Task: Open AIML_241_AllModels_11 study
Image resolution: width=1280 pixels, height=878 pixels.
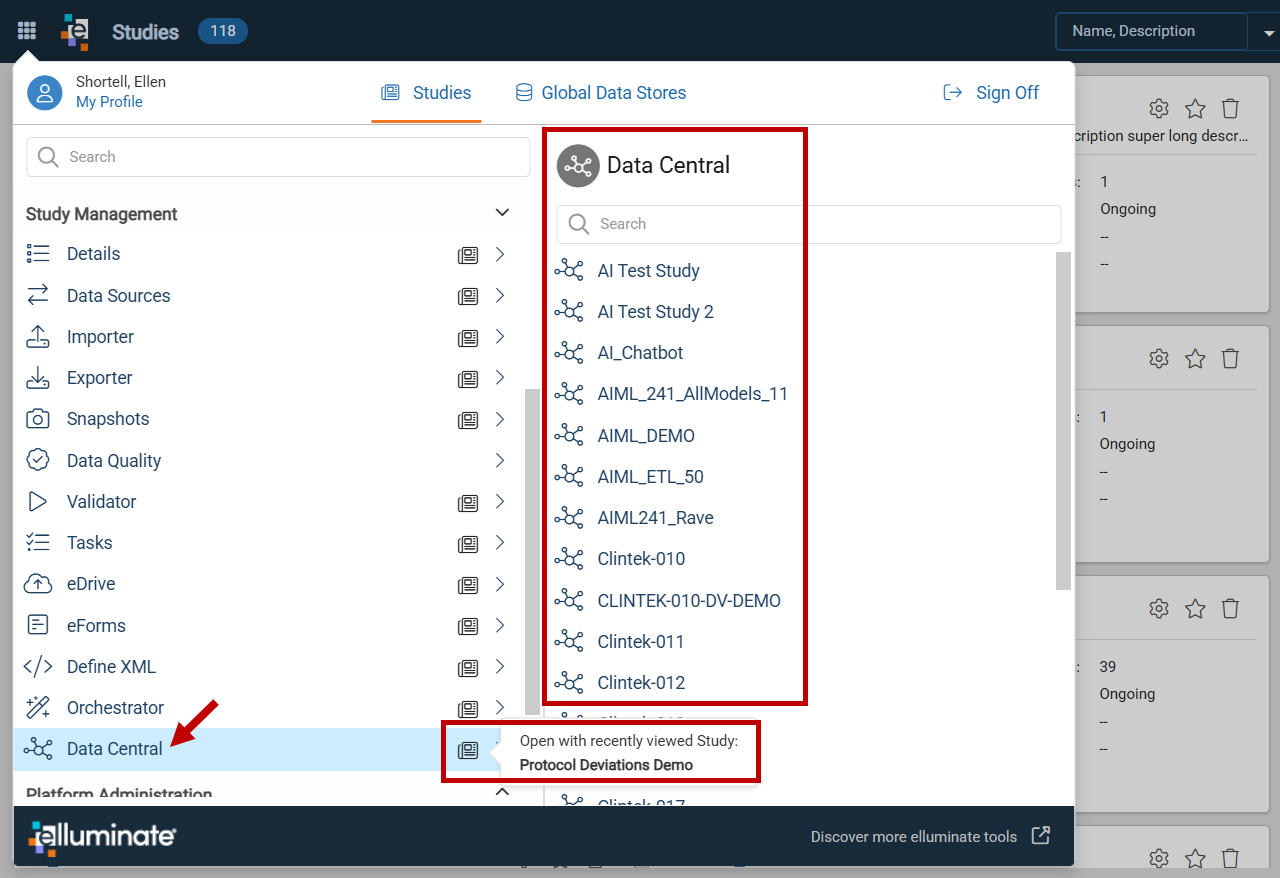Action: pos(692,394)
